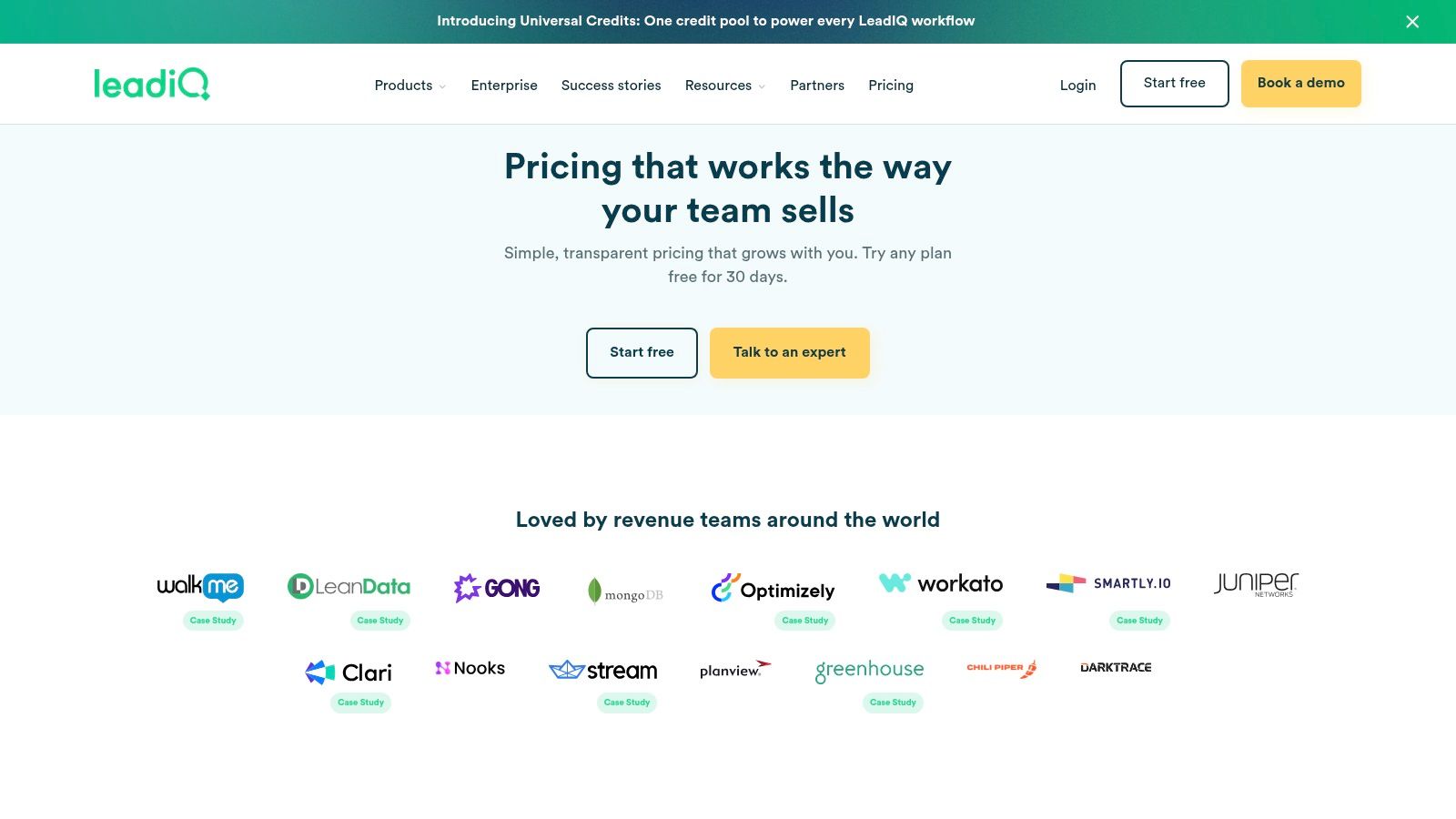Click the Book a demo button
The height and width of the screenshot is (819, 1456).
click(x=1301, y=84)
